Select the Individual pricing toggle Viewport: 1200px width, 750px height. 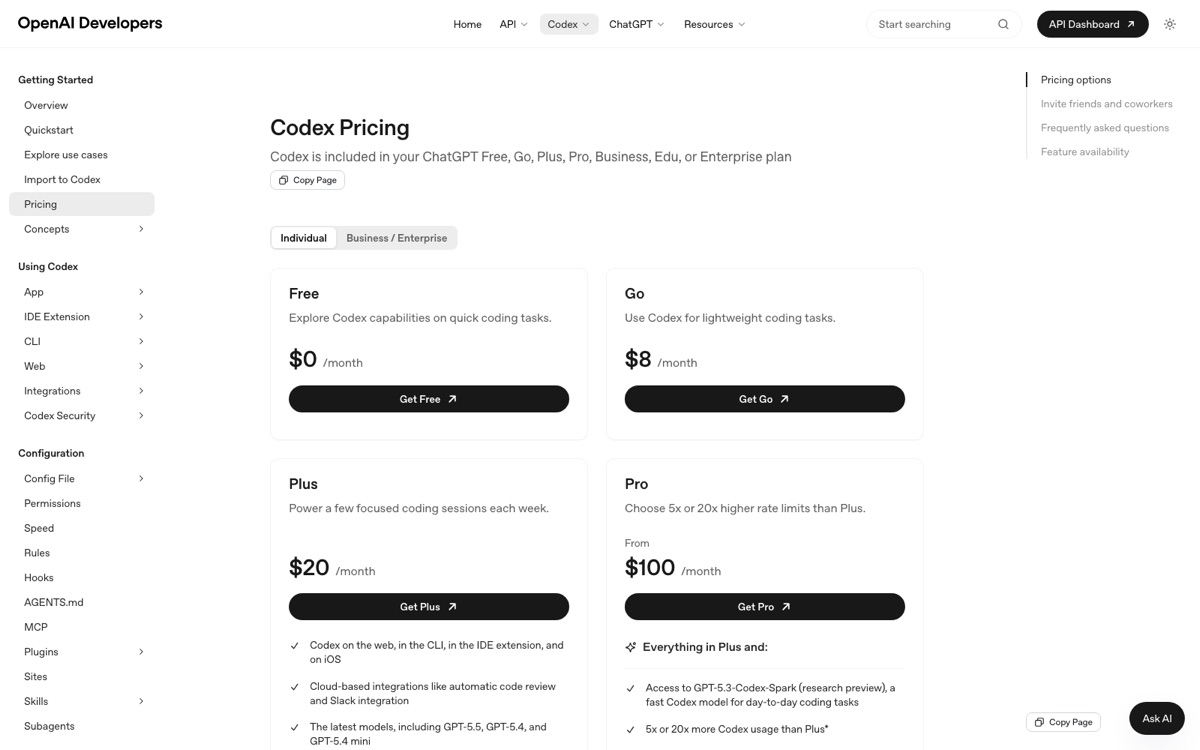[304, 238]
